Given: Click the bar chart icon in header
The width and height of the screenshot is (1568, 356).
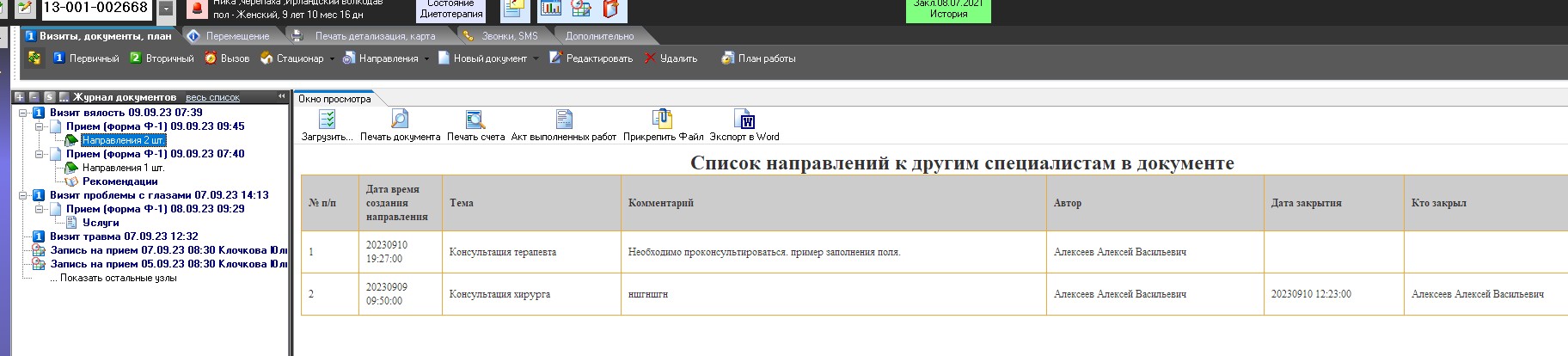Looking at the screenshot, I should (550, 9).
